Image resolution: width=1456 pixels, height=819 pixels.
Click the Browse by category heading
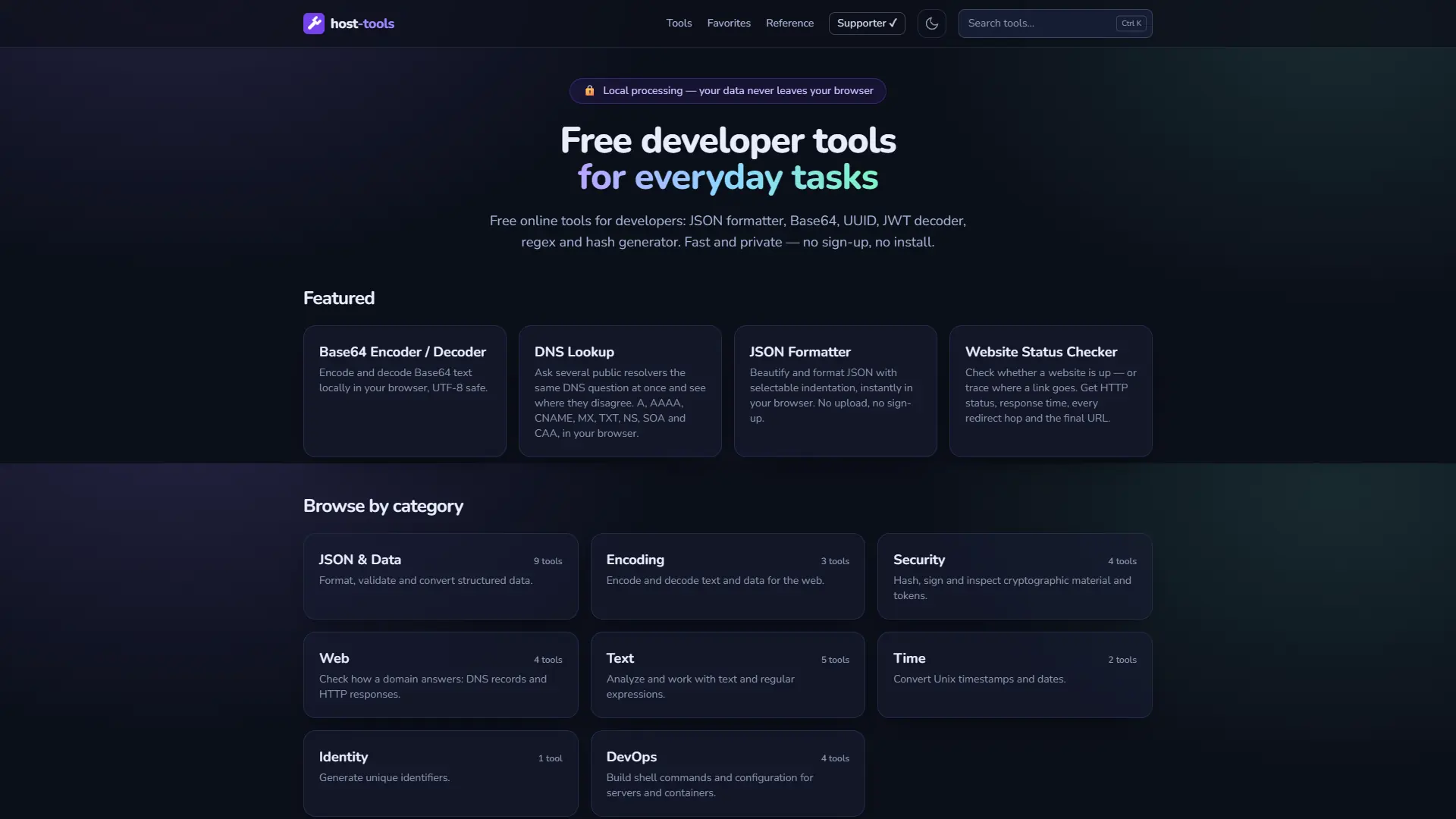click(x=383, y=506)
